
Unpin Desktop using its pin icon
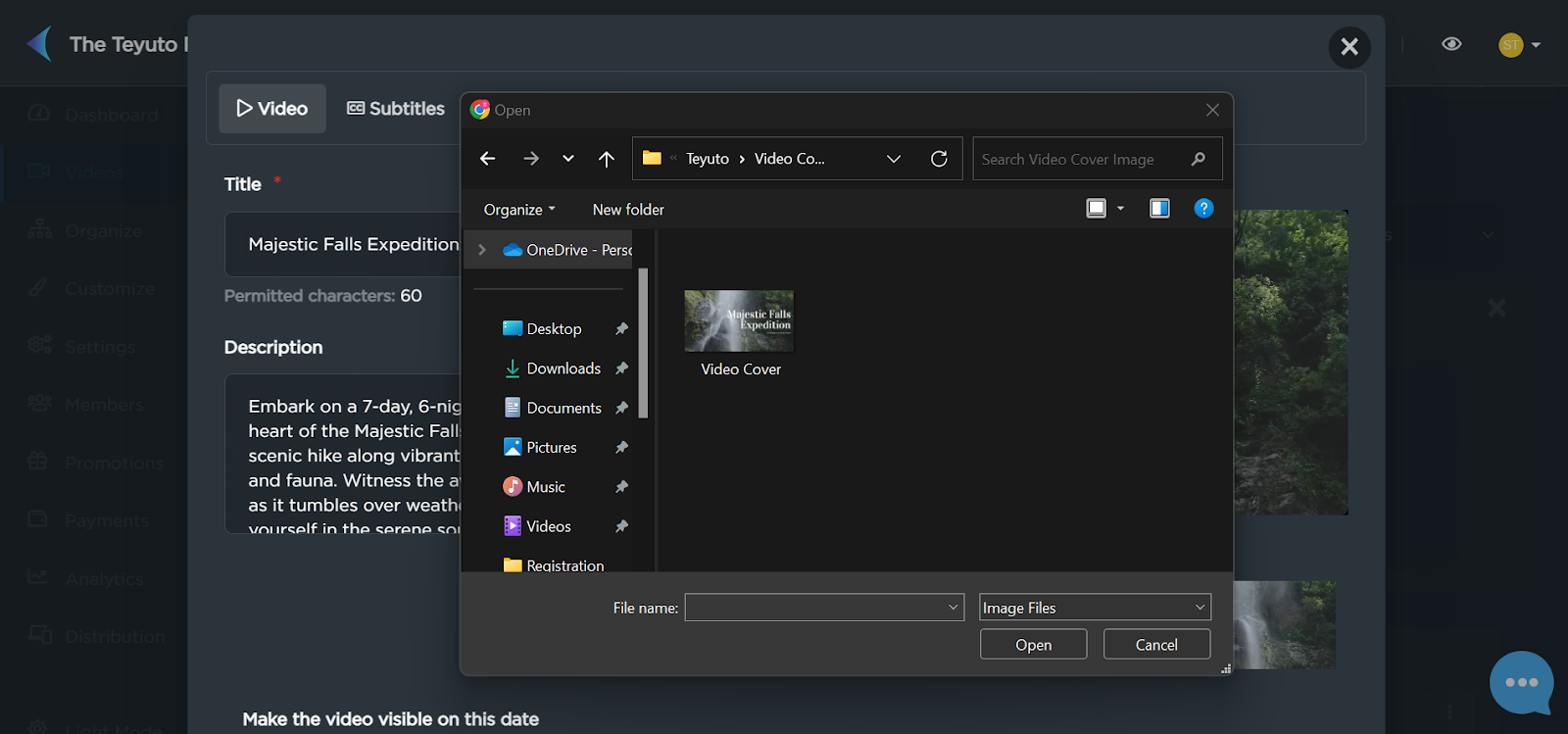click(x=621, y=329)
